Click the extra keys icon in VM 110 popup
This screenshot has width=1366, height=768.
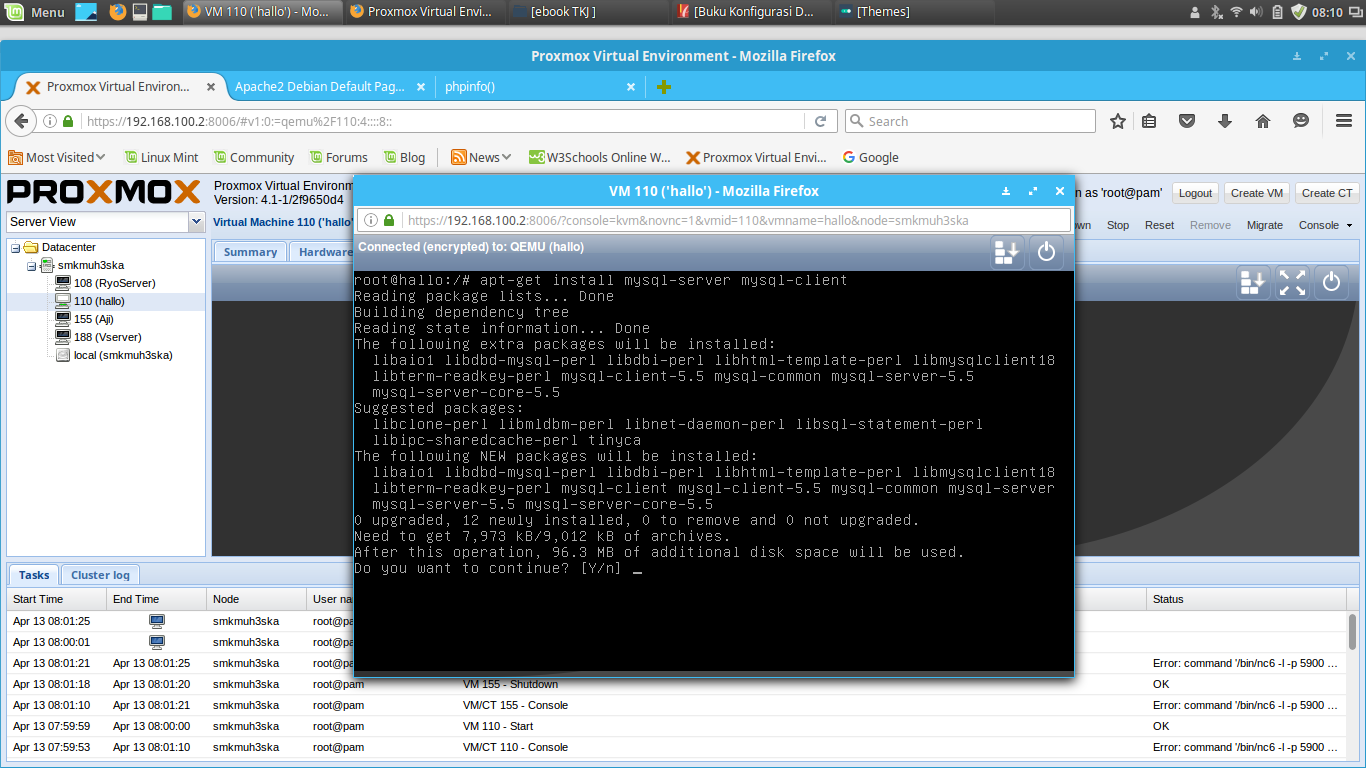click(1007, 252)
